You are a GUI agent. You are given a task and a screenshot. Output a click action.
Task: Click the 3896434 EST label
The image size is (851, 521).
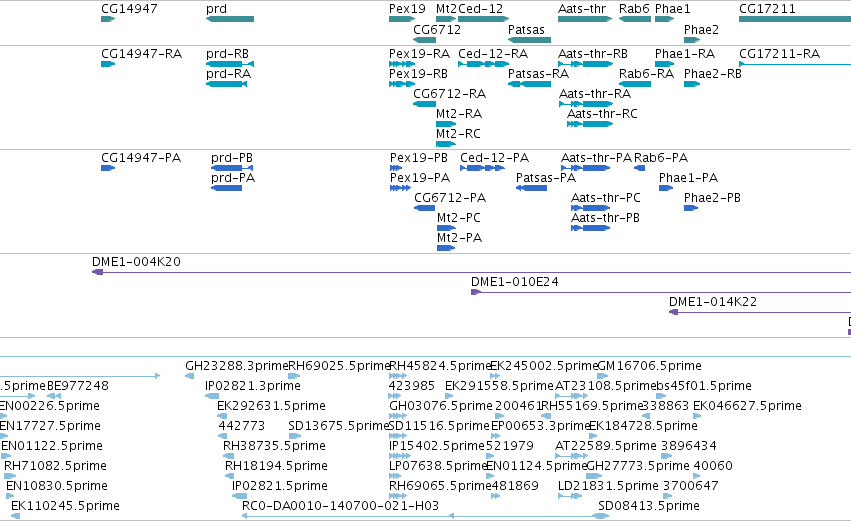point(689,447)
